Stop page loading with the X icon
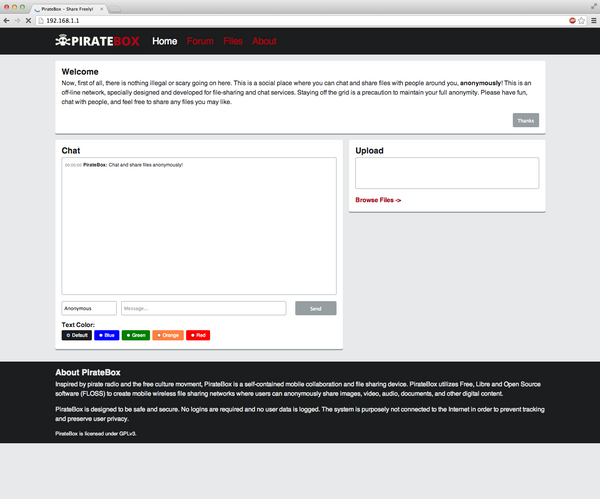Image resolution: width=600 pixels, height=499 pixels. coord(28,21)
